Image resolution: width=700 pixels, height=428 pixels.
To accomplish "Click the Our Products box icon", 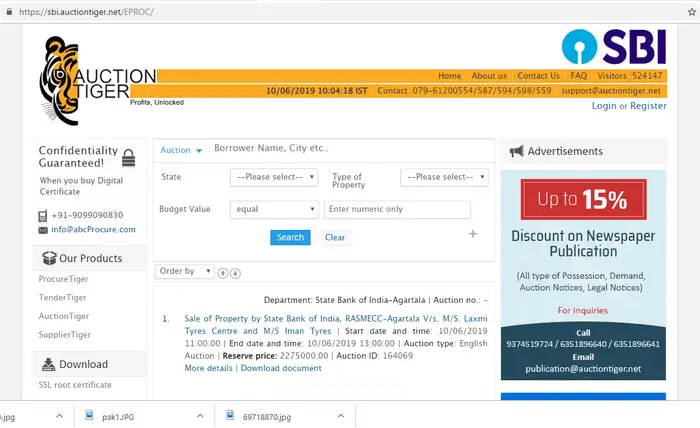I will point(46,258).
